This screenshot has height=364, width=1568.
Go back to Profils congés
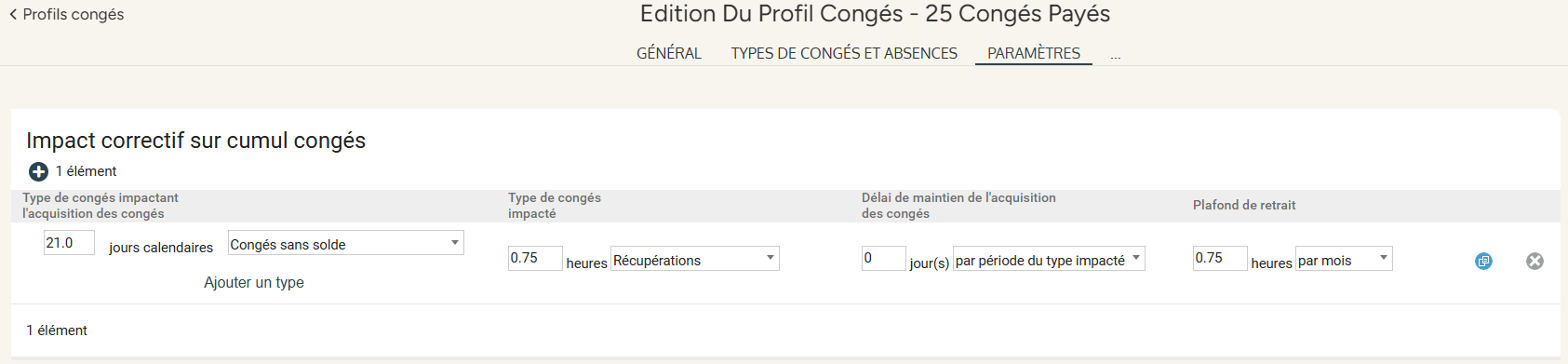pos(66,14)
